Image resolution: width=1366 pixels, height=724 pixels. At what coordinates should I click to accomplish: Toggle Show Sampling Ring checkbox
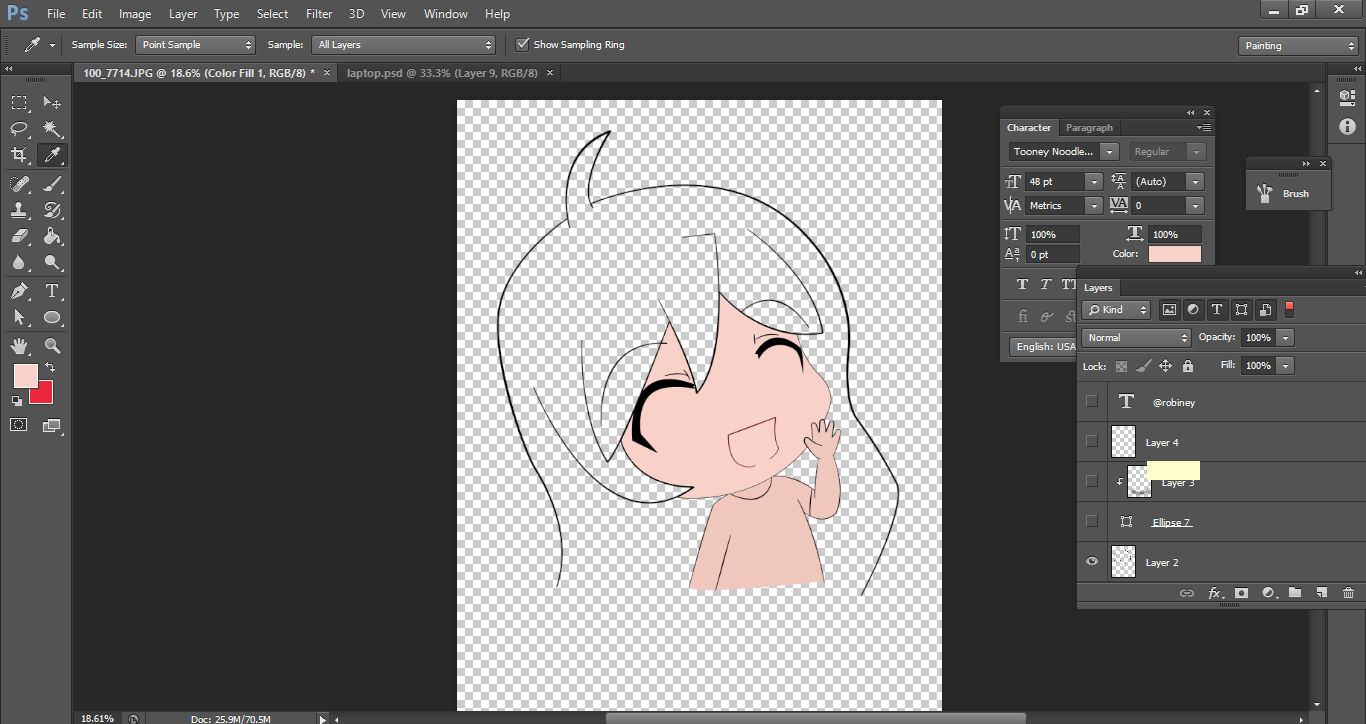522,45
